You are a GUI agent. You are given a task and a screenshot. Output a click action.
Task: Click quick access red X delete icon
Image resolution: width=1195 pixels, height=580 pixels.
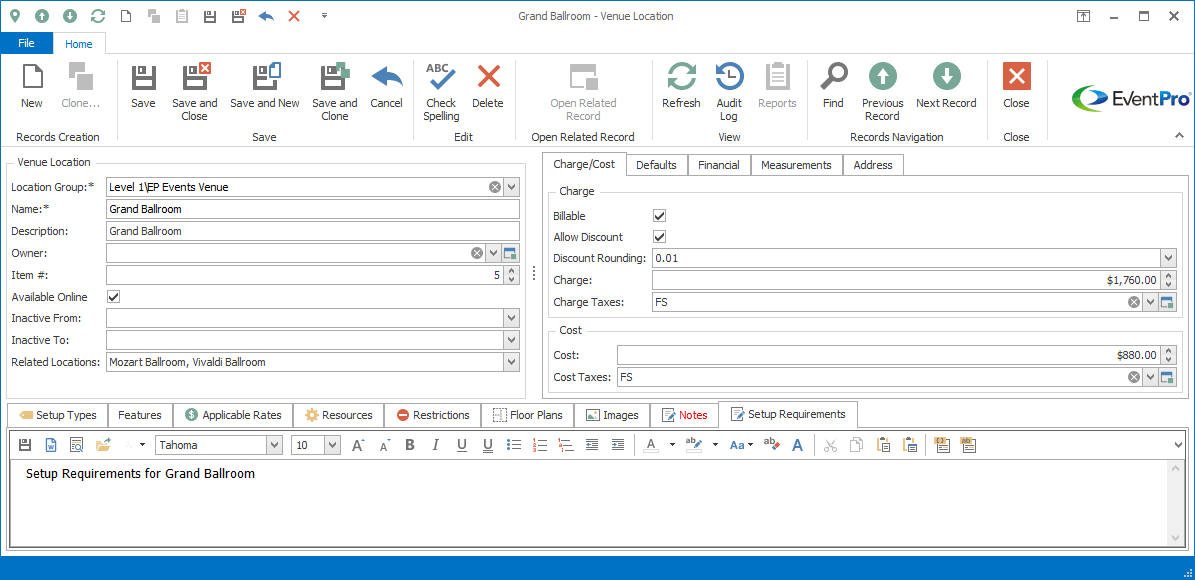pos(293,15)
